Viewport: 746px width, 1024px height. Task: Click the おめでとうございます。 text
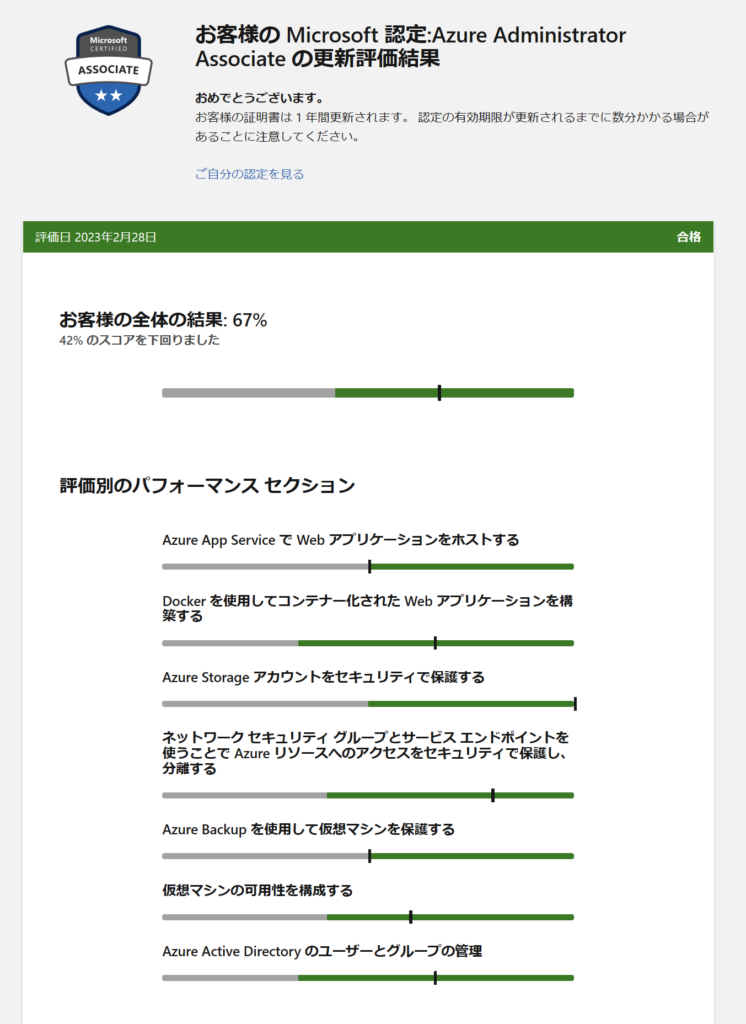(x=260, y=98)
